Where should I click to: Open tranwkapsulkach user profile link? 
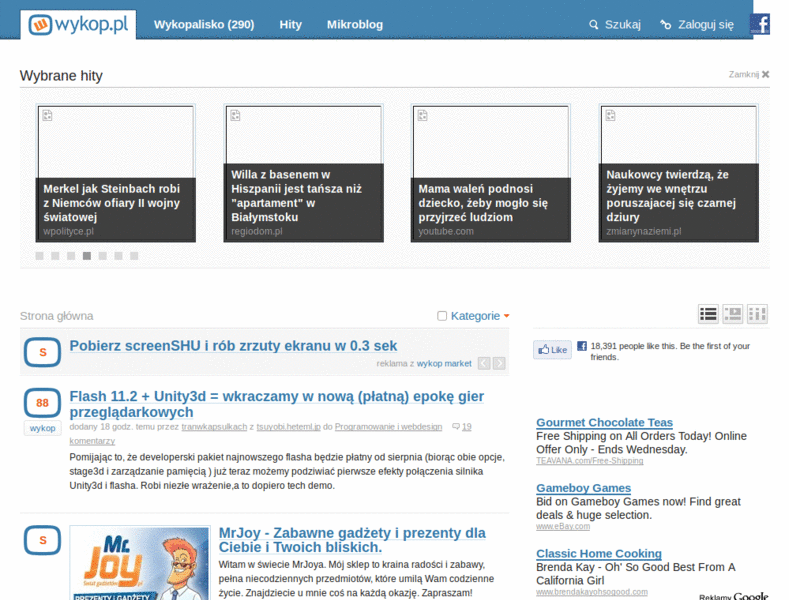214,427
